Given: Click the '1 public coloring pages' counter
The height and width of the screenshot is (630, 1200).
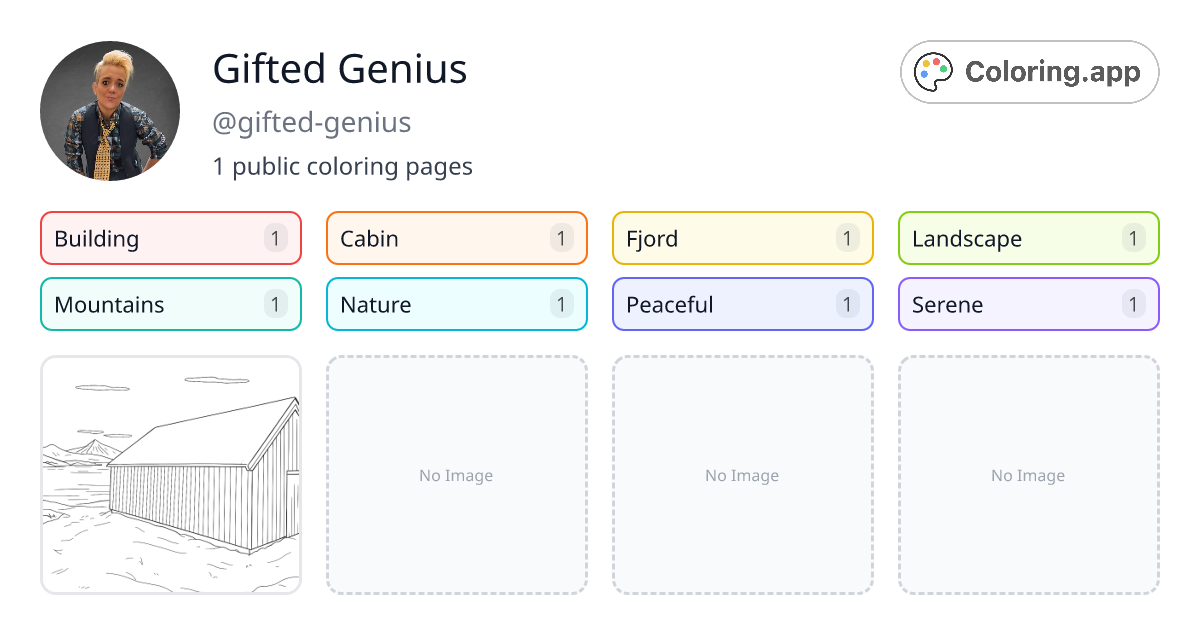Looking at the screenshot, I should tap(342, 166).
